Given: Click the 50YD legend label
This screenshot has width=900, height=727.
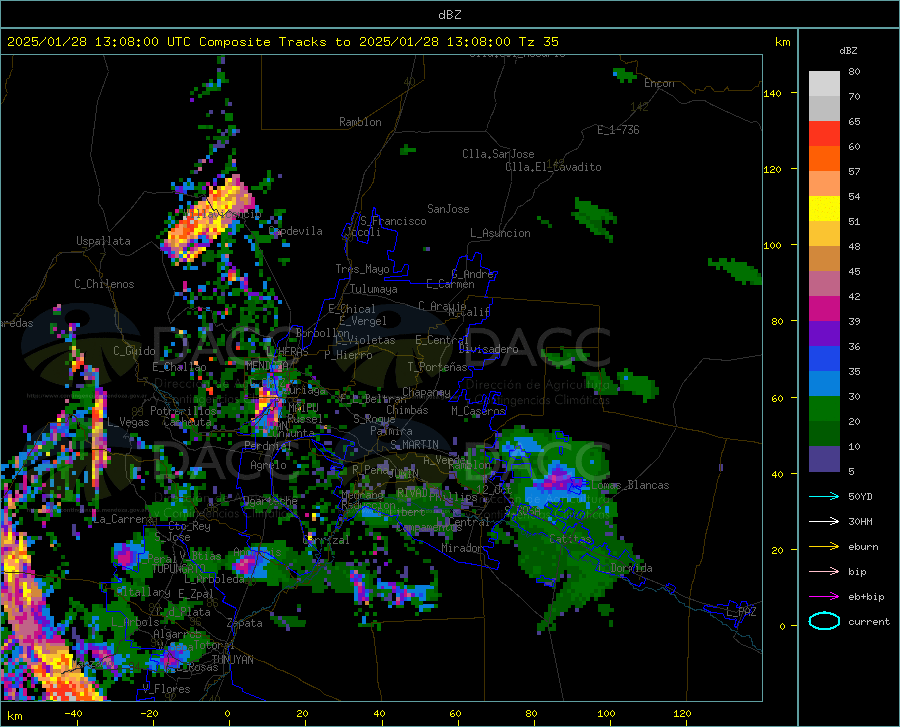Looking at the screenshot, I should [860, 496].
